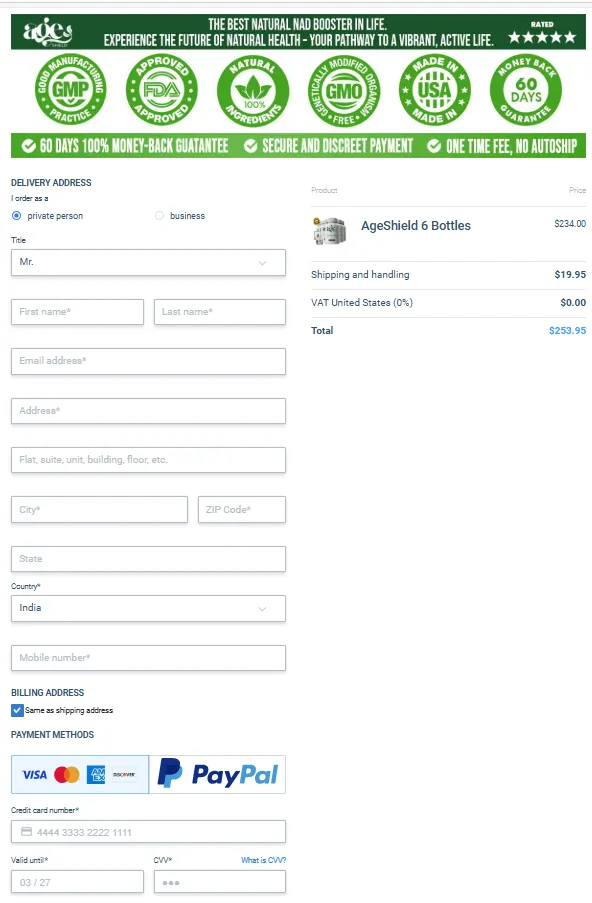Switch to the PayPal payment method
The height and width of the screenshot is (903, 592).
[x=218, y=775]
